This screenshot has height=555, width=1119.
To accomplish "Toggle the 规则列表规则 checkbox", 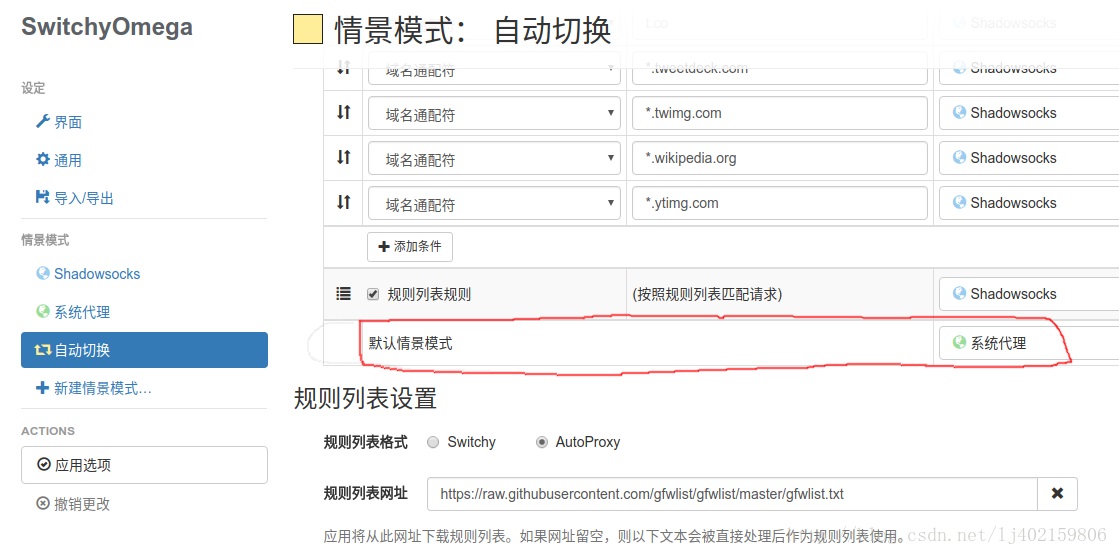I will click(x=373, y=294).
